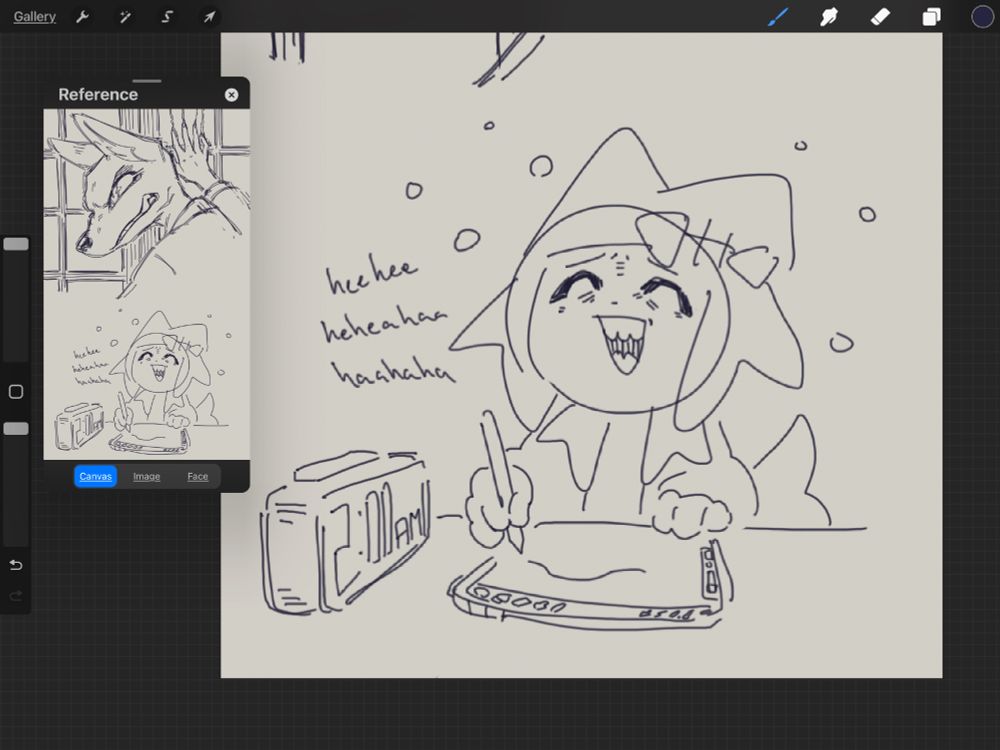
Task: Select the Smudge tool
Action: [829, 17]
